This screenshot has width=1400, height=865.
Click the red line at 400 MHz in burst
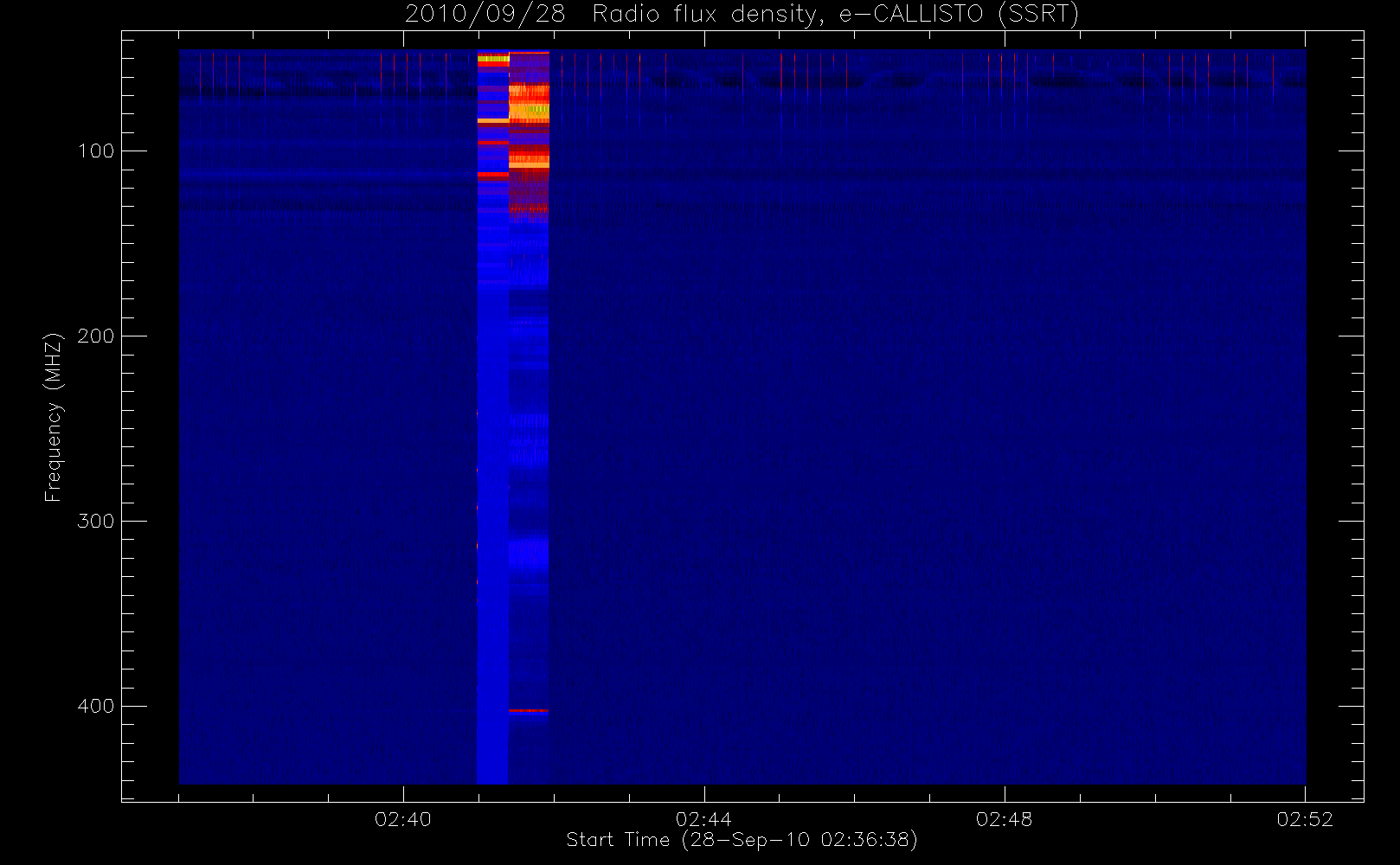point(529,711)
